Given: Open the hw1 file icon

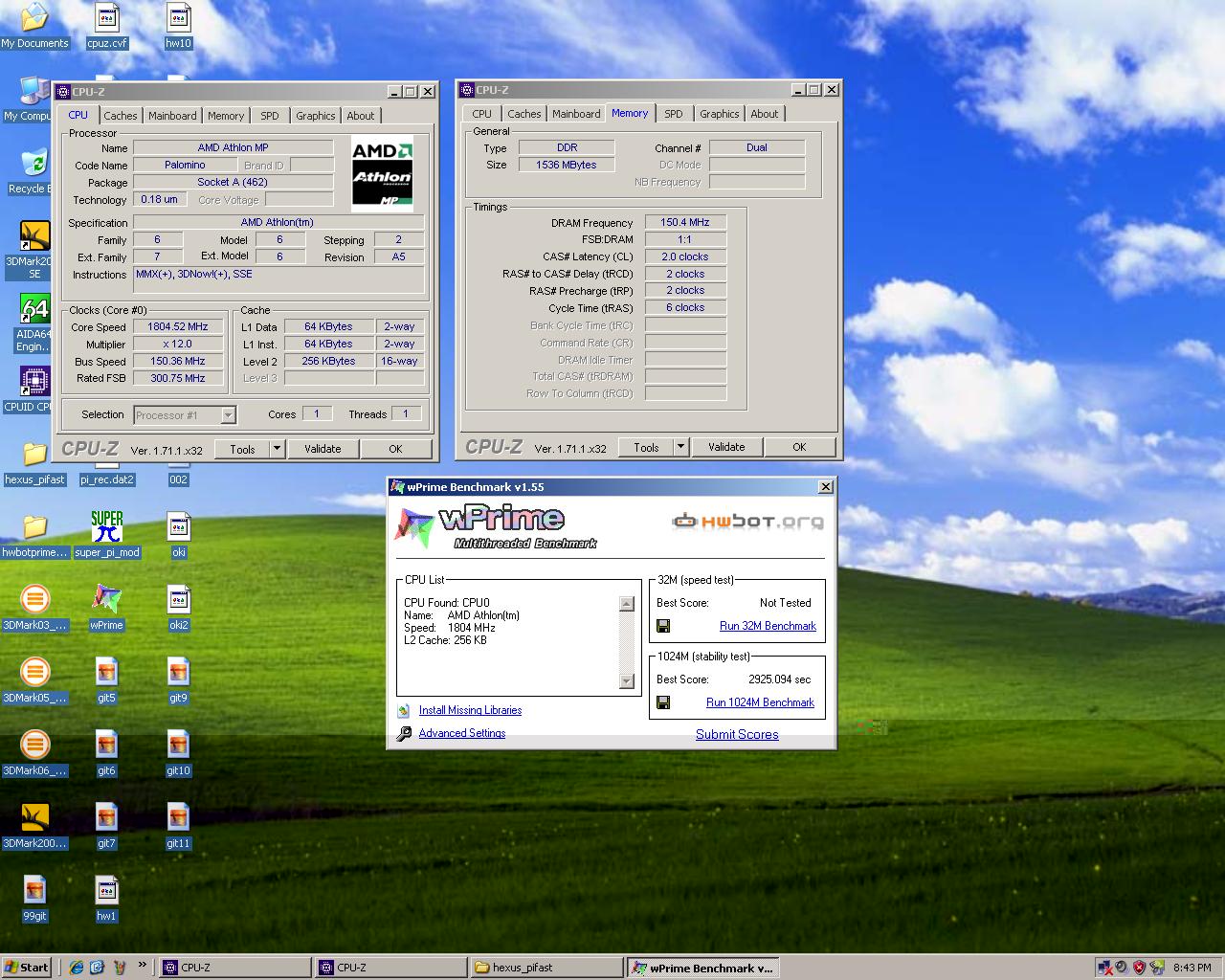Looking at the screenshot, I should [x=106, y=900].
